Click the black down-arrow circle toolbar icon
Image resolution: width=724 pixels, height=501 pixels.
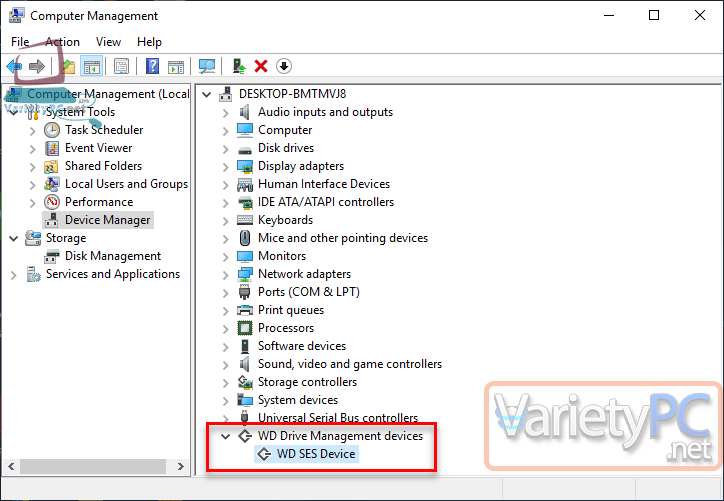point(284,66)
